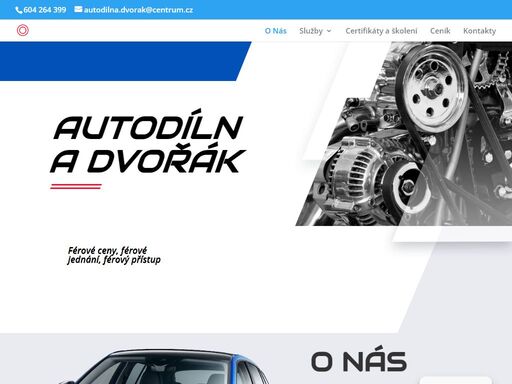Click the slogan "Férové ceny, férové jednání"
This screenshot has height=384, width=512.
point(114,255)
